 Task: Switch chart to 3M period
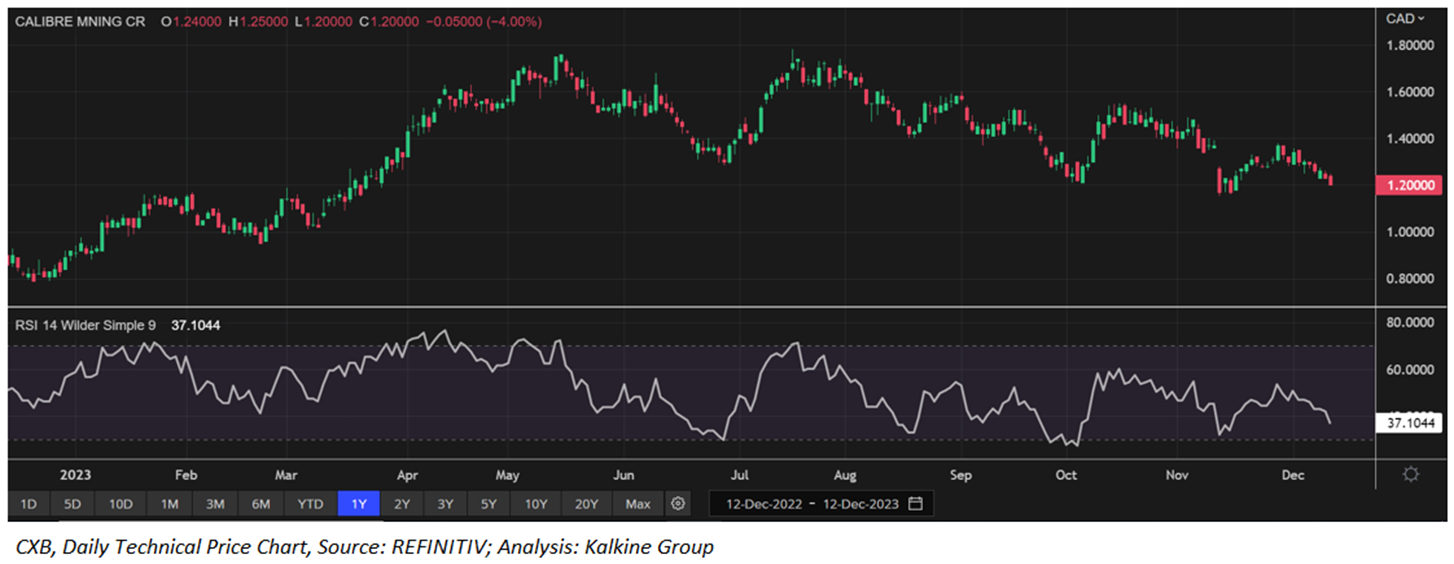[215, 504]
